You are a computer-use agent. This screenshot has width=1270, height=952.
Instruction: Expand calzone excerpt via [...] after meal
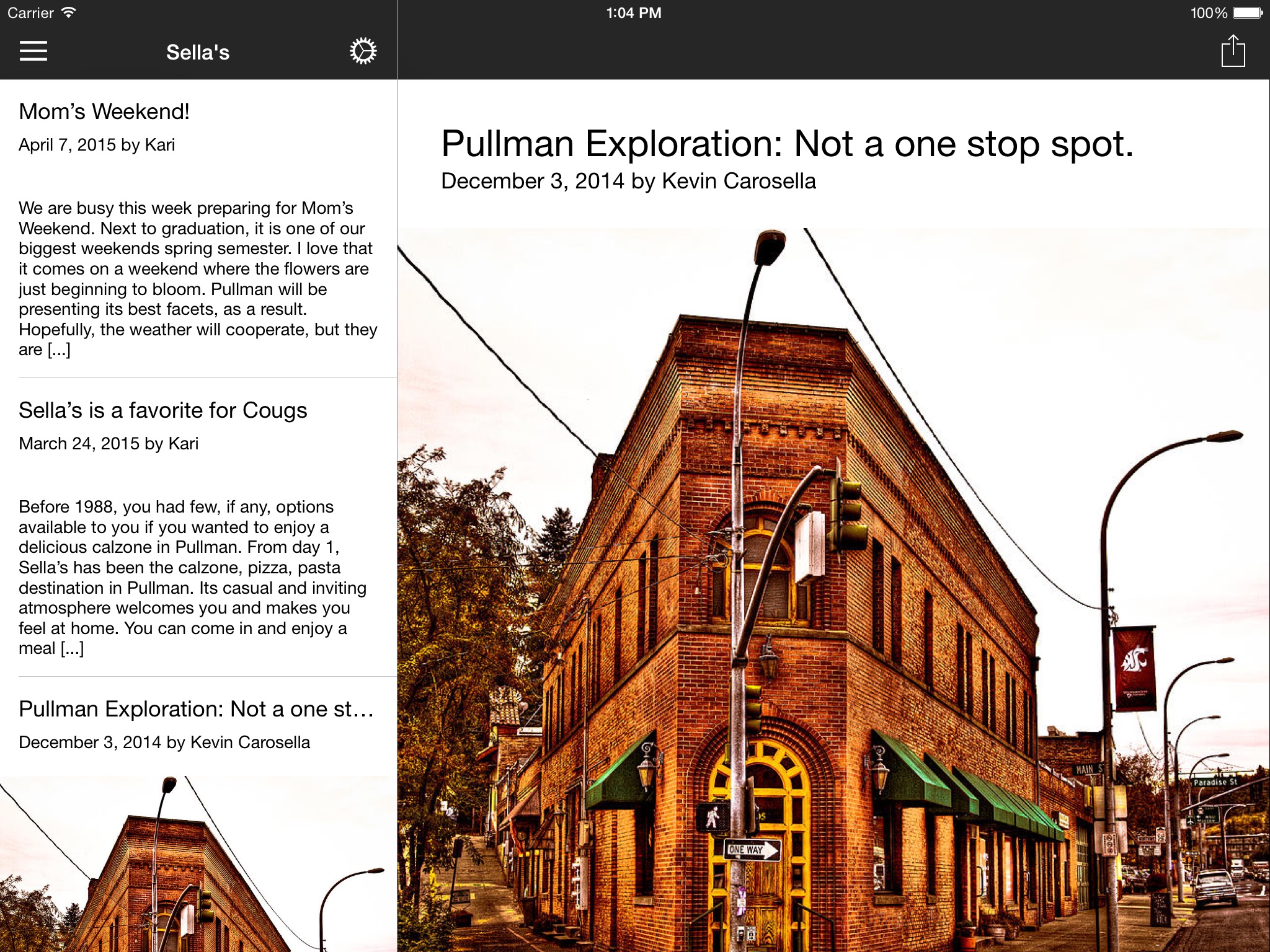[72, 649]
